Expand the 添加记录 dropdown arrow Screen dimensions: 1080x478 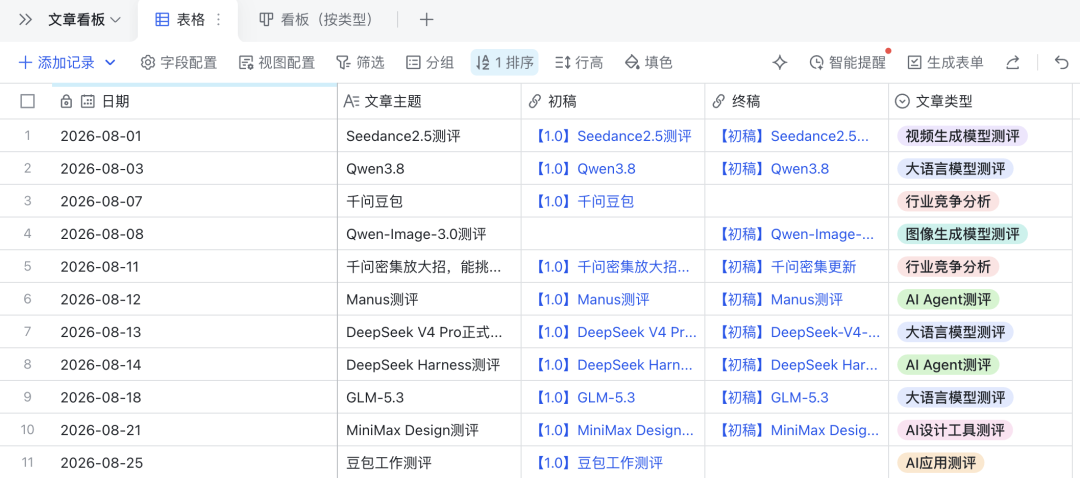110,63
